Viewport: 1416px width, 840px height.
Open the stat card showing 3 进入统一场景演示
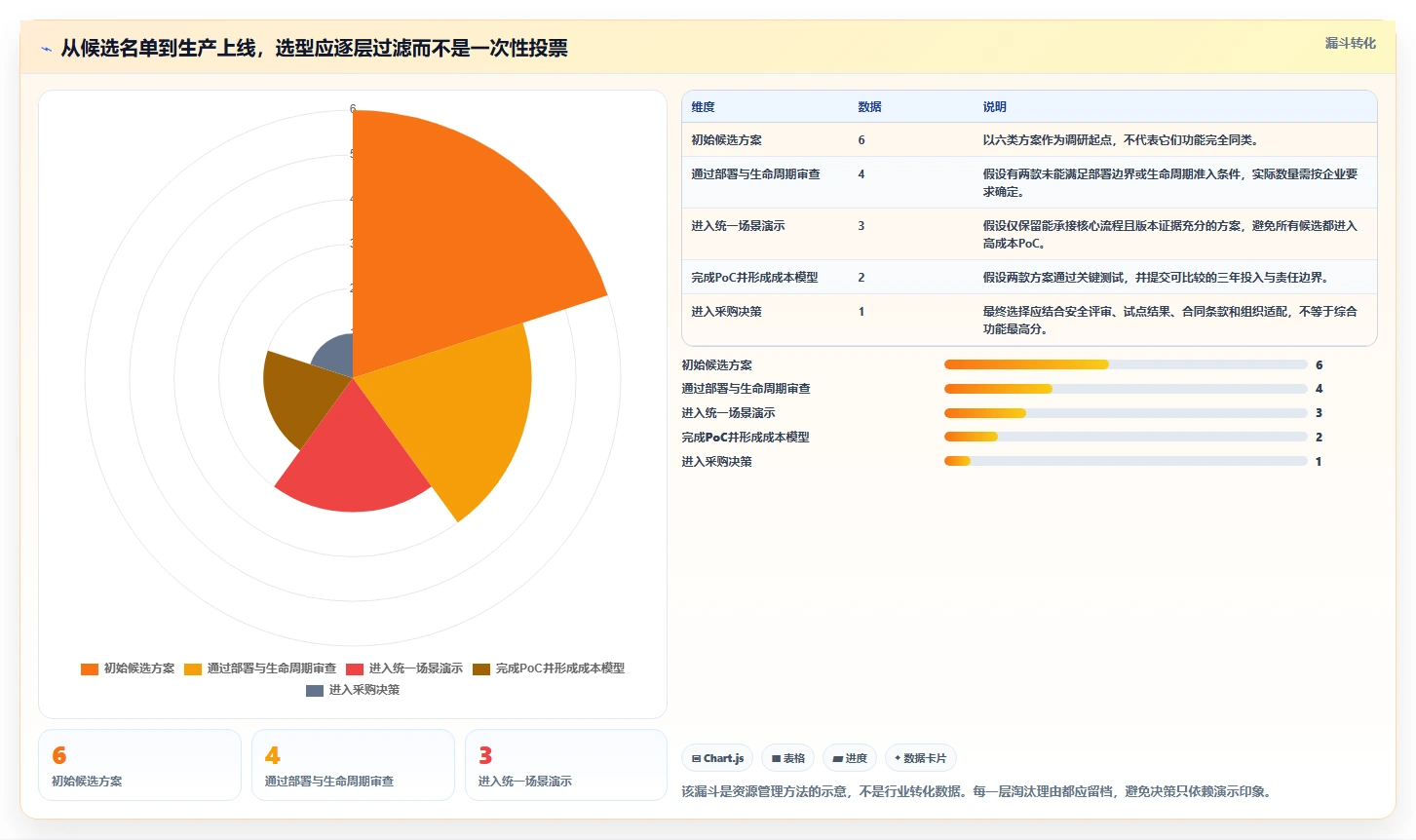click(x=566, y=765)
